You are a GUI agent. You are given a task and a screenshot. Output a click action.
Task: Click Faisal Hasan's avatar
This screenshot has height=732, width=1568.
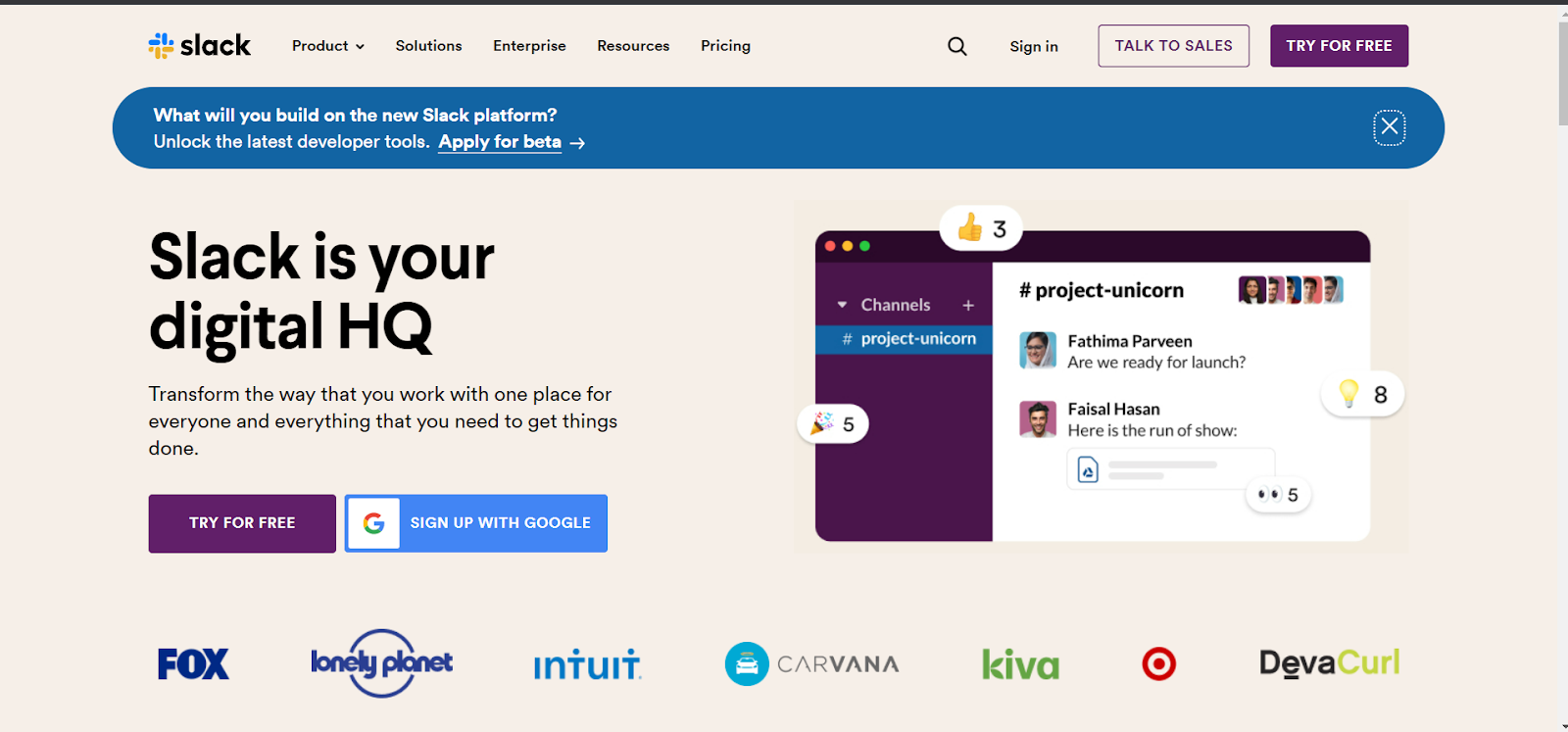pos(1038,418)
